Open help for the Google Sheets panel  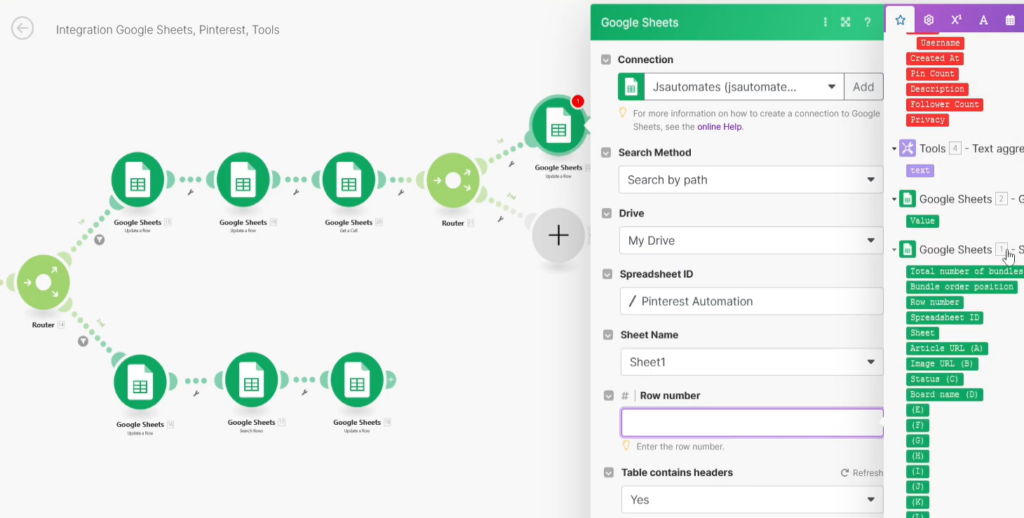[867, 22]
